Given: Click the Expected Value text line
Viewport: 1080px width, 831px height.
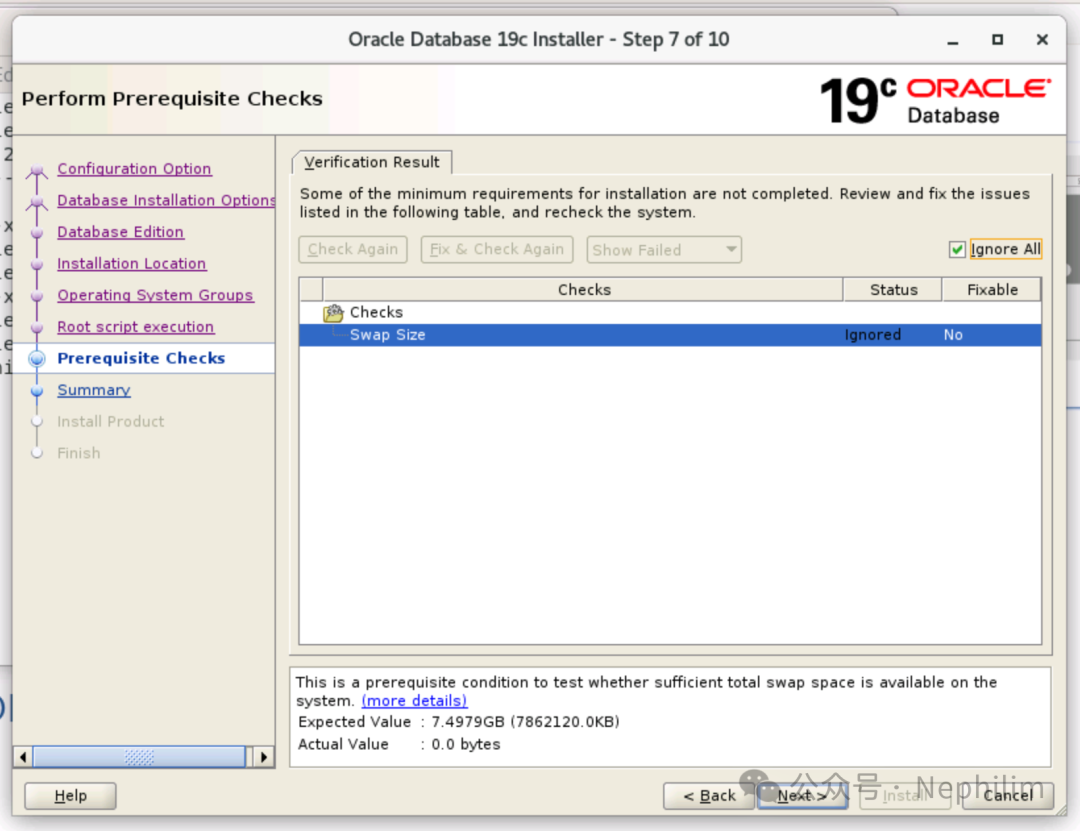Looking at the screenshot, I should [459, 722].
